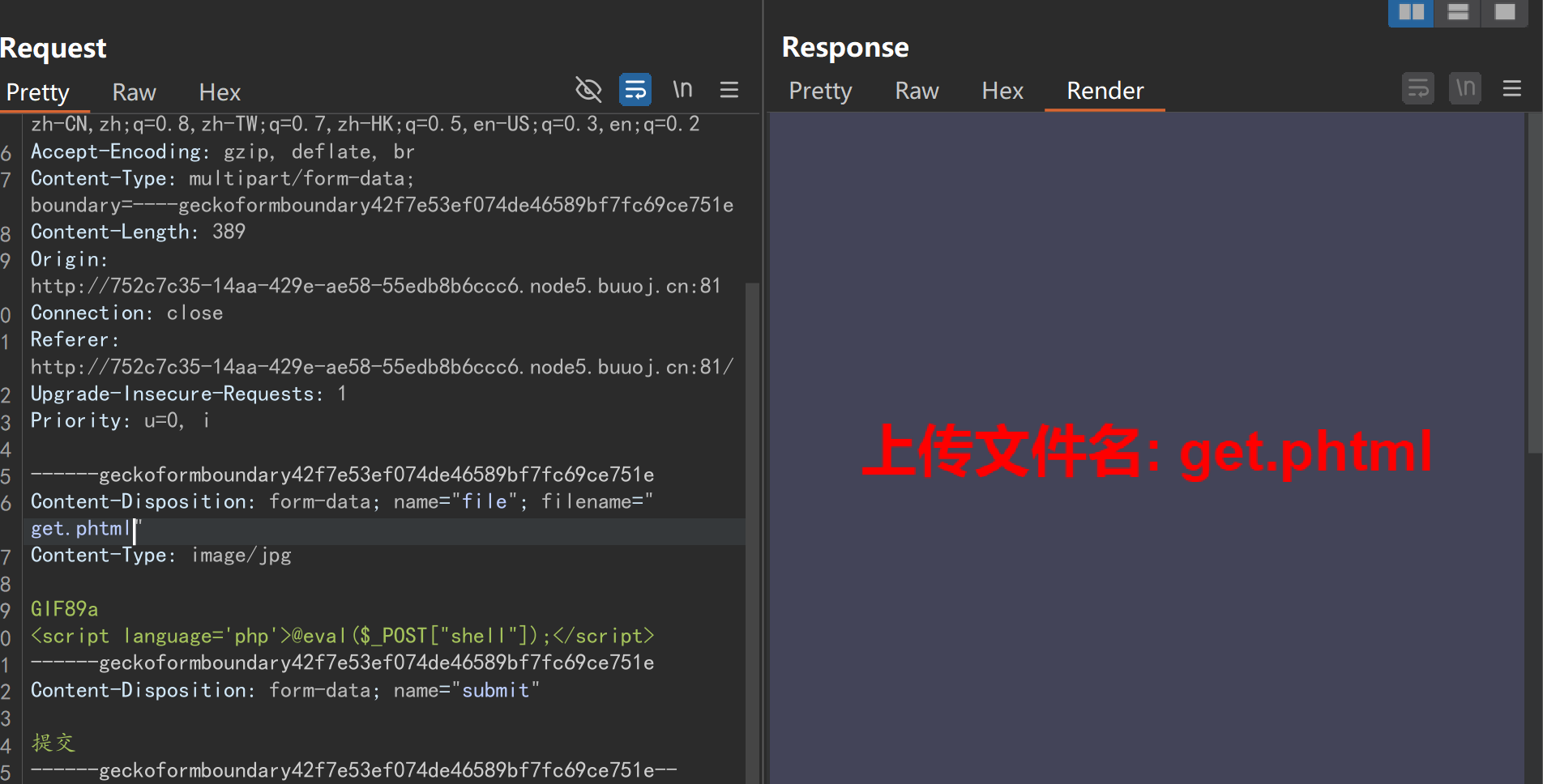The height and width of the screenshot is (784, 1543).
Task: Switch to top/bottom split pane layout
Action: [1457, 12]
